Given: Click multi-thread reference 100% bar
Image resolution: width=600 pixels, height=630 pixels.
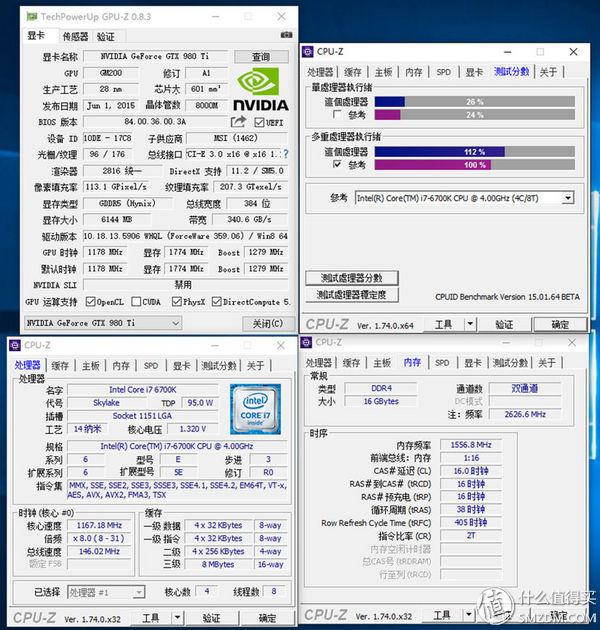Looking at the screenshot, I should [475, 165].
